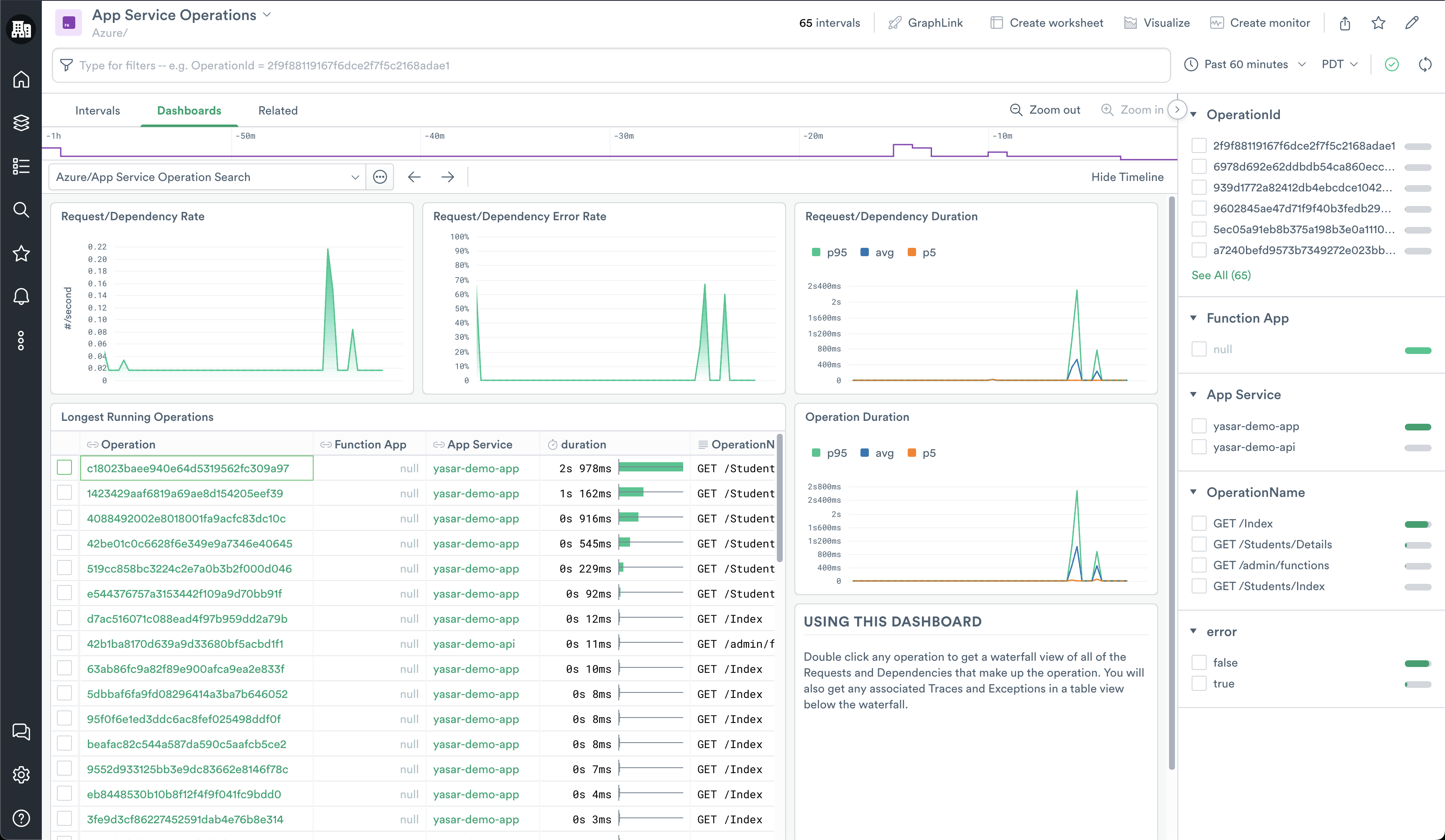The height and width of the screenshot is (840, 1445).
Task: Open the search icon in left sidebar
Action: (x=21, y=210)
